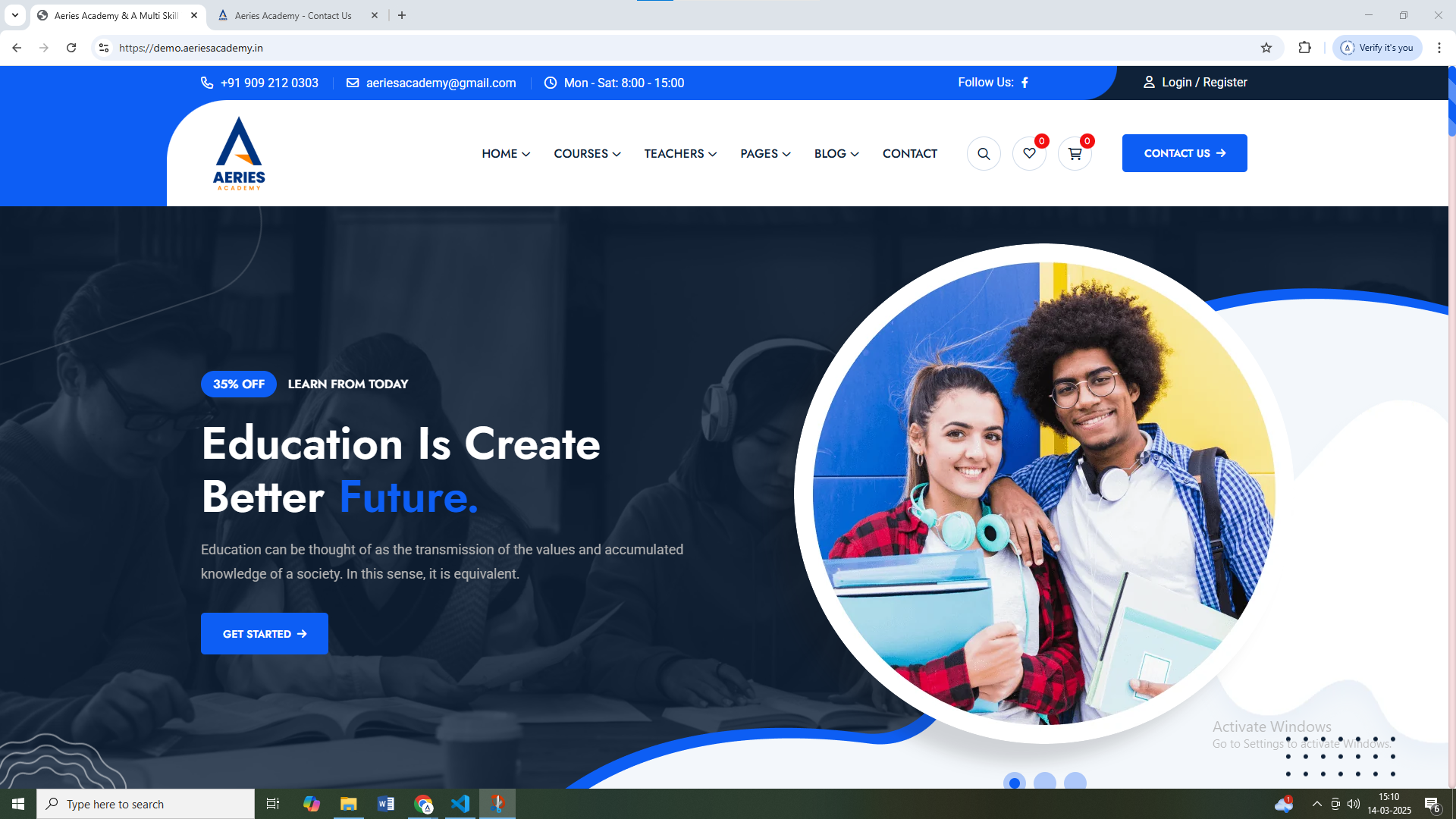Image resolution: width=1456 pixels, height=819 pixels.
Task: Click phone number +91 909 212 0303
Action: coord(269,83)
